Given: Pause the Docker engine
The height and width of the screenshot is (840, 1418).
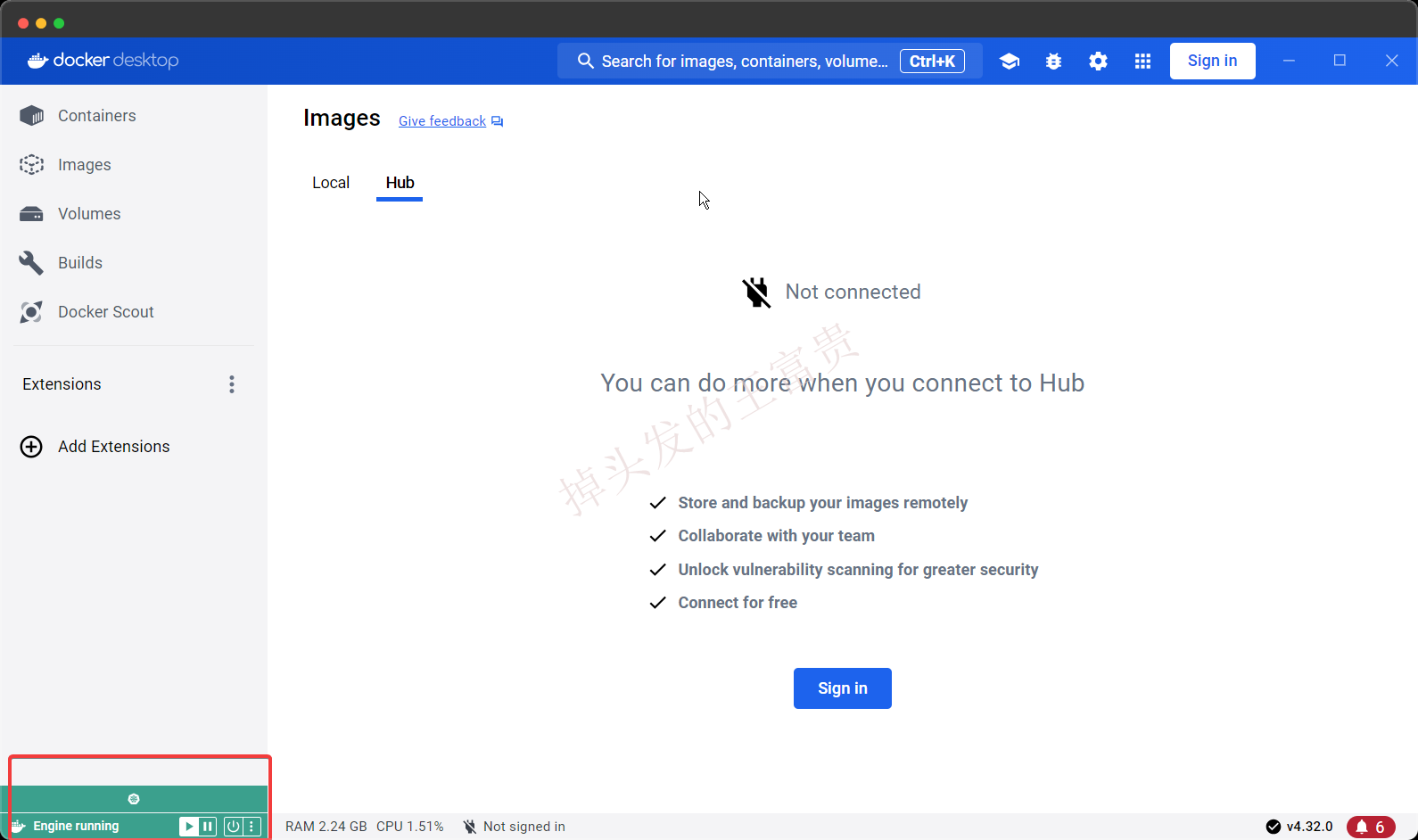Looking at the screenshot, I should pos(208,827).
